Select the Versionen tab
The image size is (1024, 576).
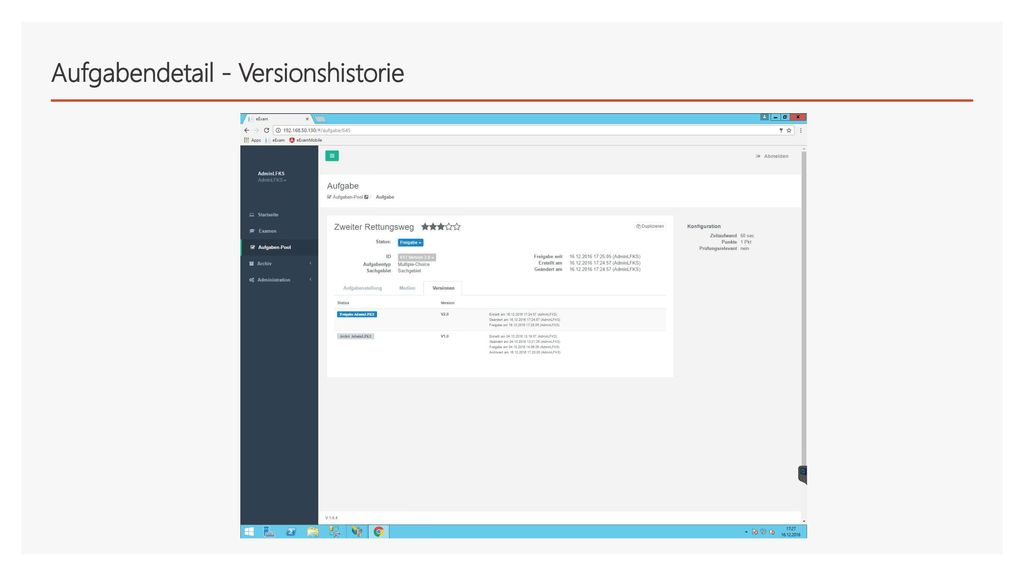(x=443, y=288)
